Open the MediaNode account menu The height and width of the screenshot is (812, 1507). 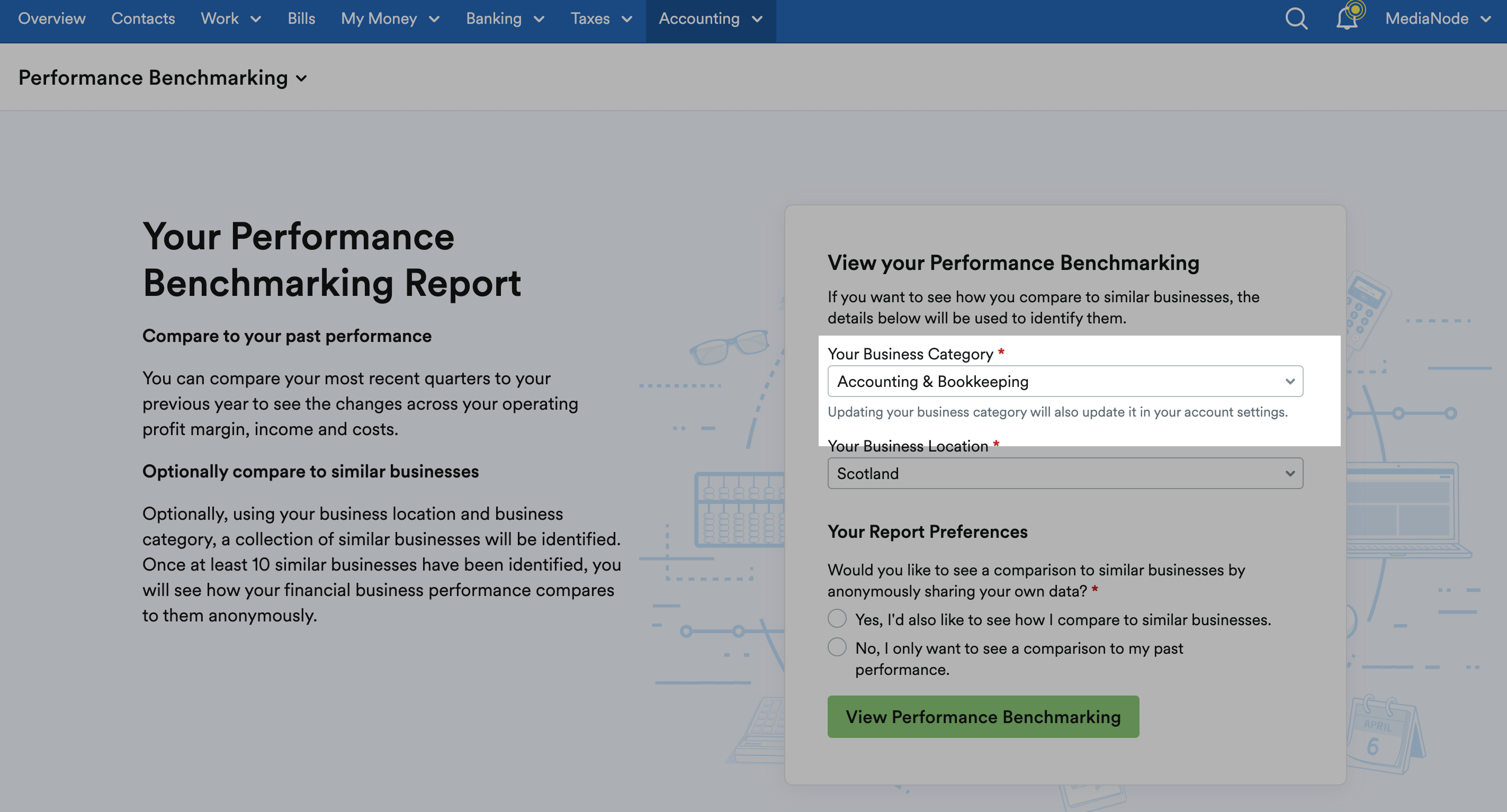click(x=1438, y=19)
